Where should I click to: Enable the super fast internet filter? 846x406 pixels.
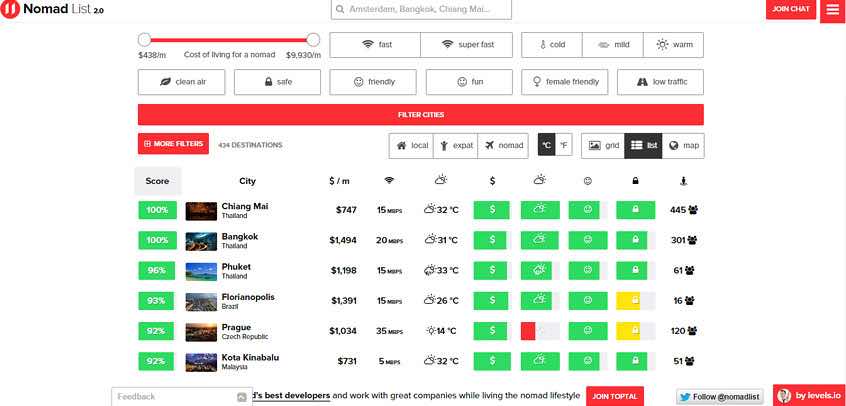pos(466,45)
